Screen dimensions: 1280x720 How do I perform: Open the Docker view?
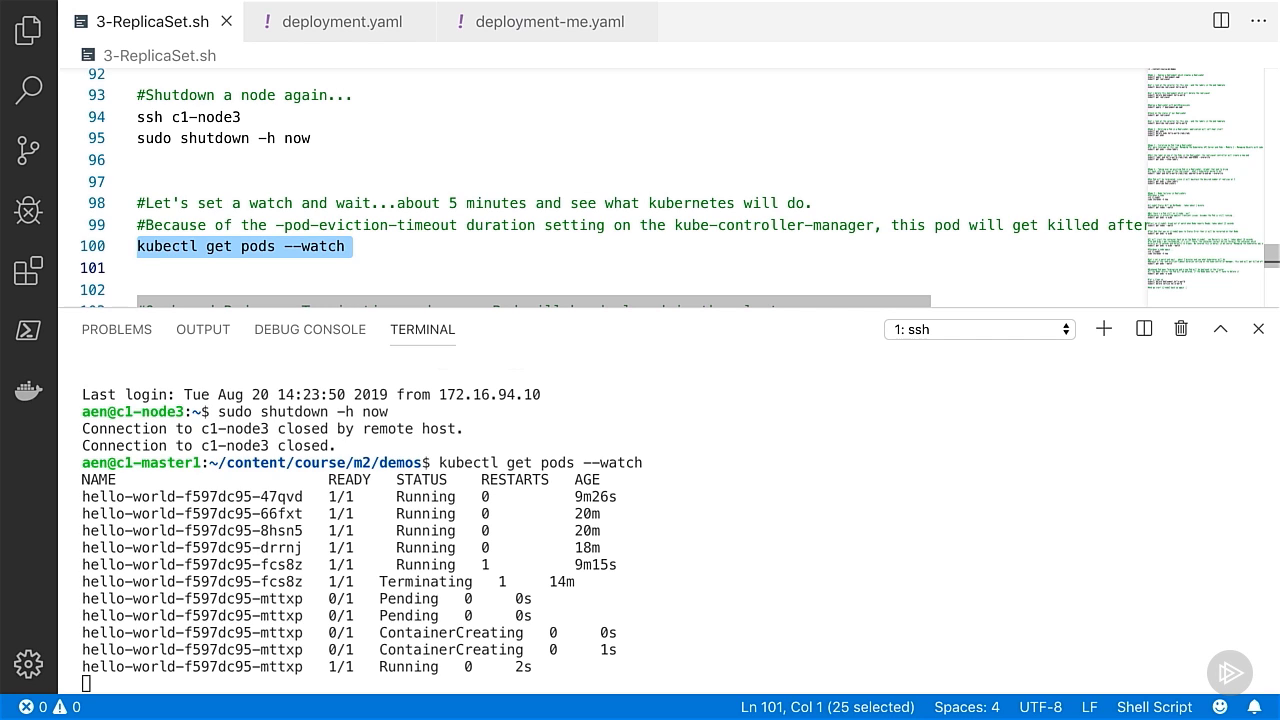28,391
